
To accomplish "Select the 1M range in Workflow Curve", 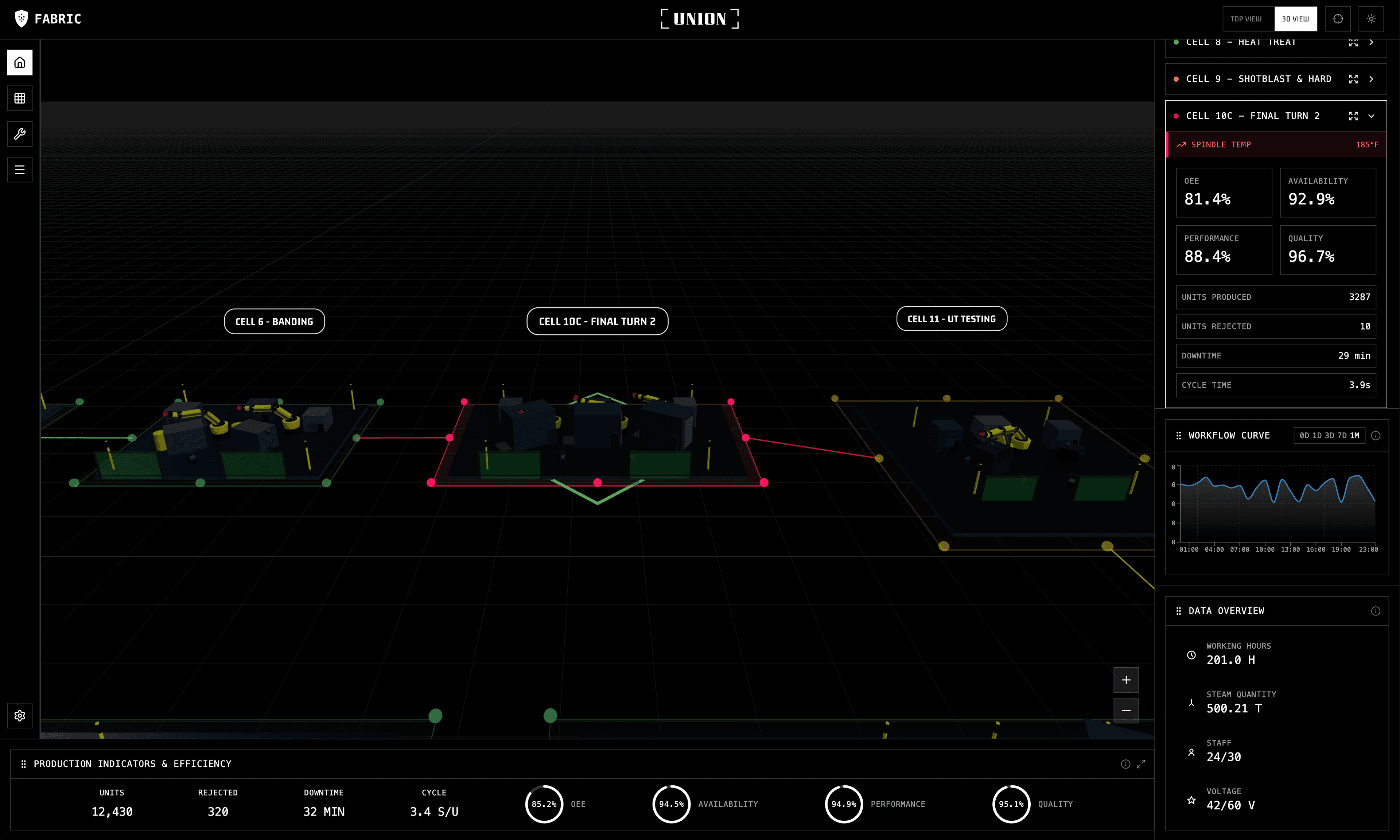I will pos(1355,435).
